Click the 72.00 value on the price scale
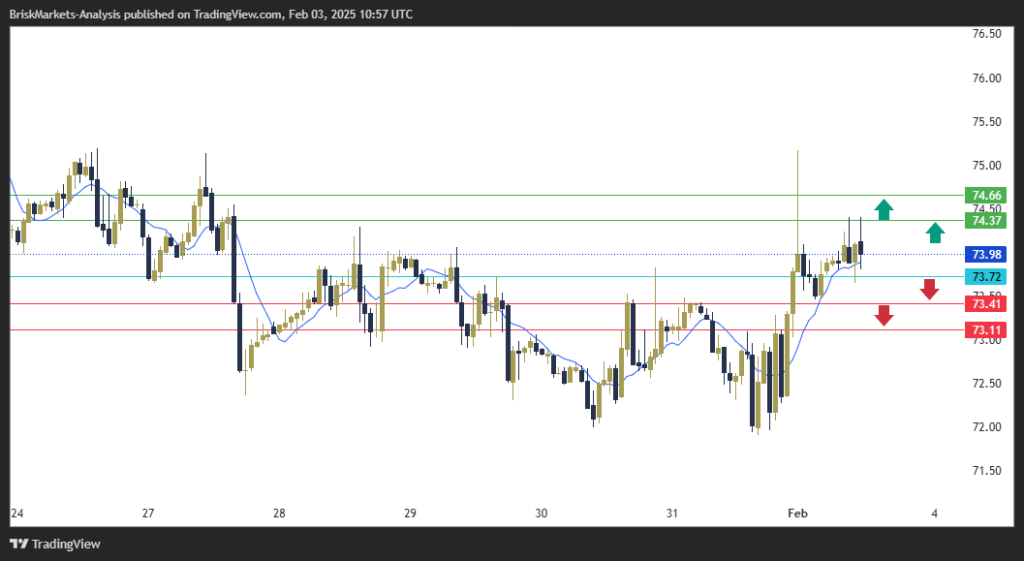Image resolution: width=1024 pixels, height=561 pixels. point(986,427)
